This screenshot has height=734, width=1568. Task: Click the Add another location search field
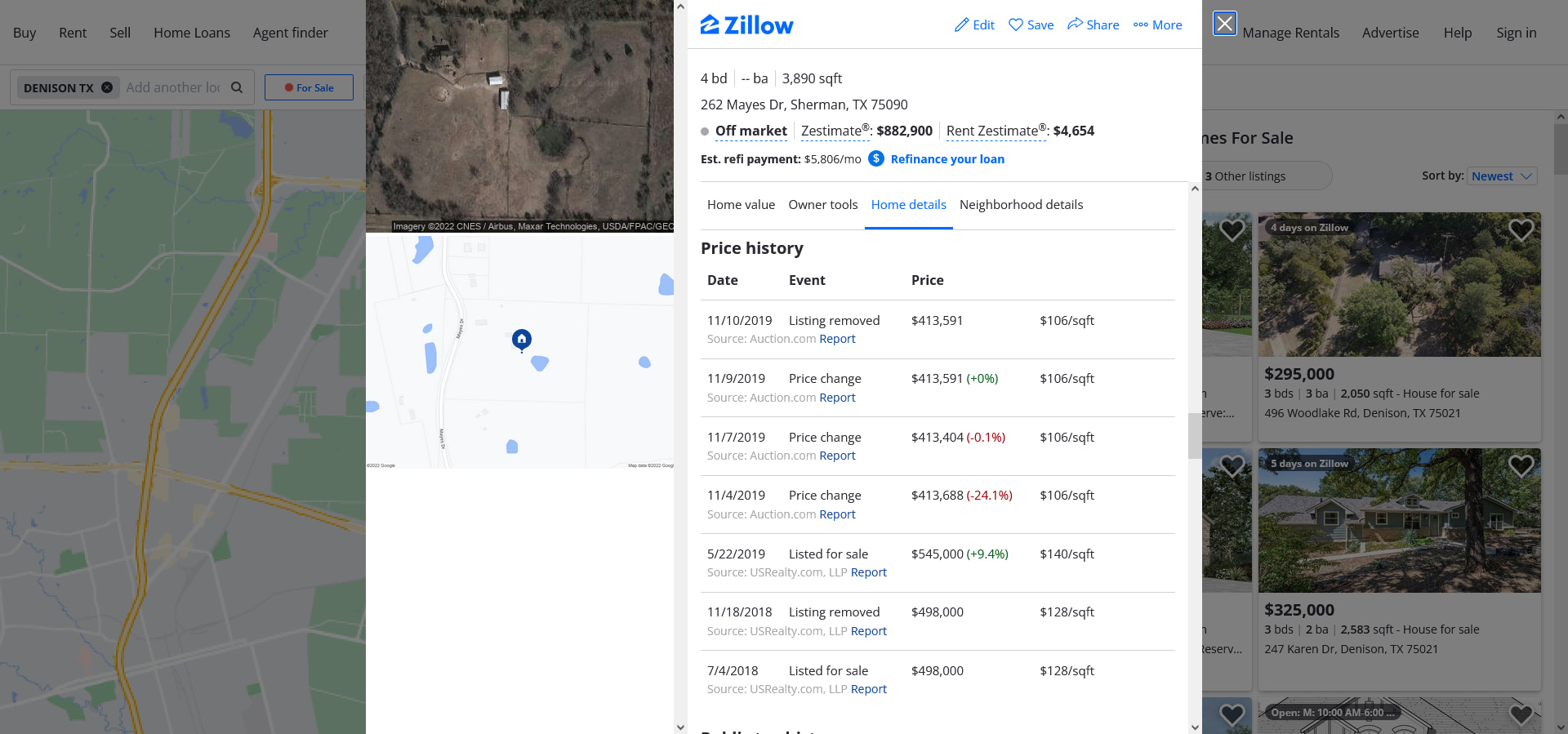click(173, 87)
